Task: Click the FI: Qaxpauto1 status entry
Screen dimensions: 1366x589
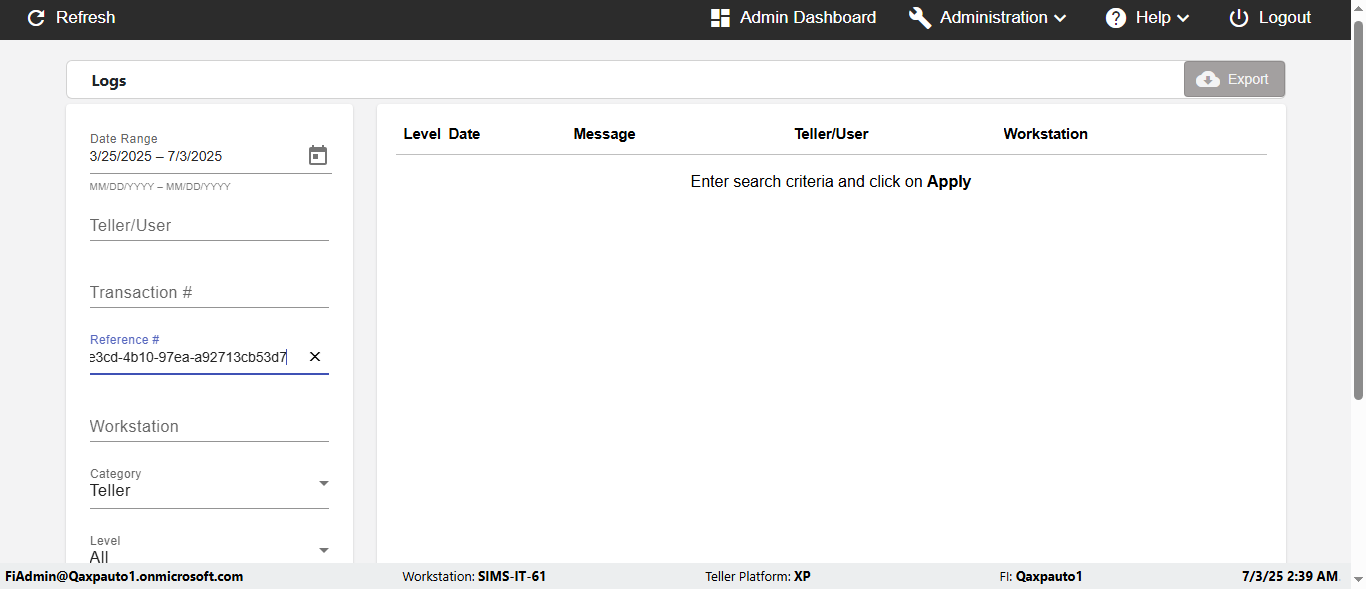Action: pos(1040,577)
